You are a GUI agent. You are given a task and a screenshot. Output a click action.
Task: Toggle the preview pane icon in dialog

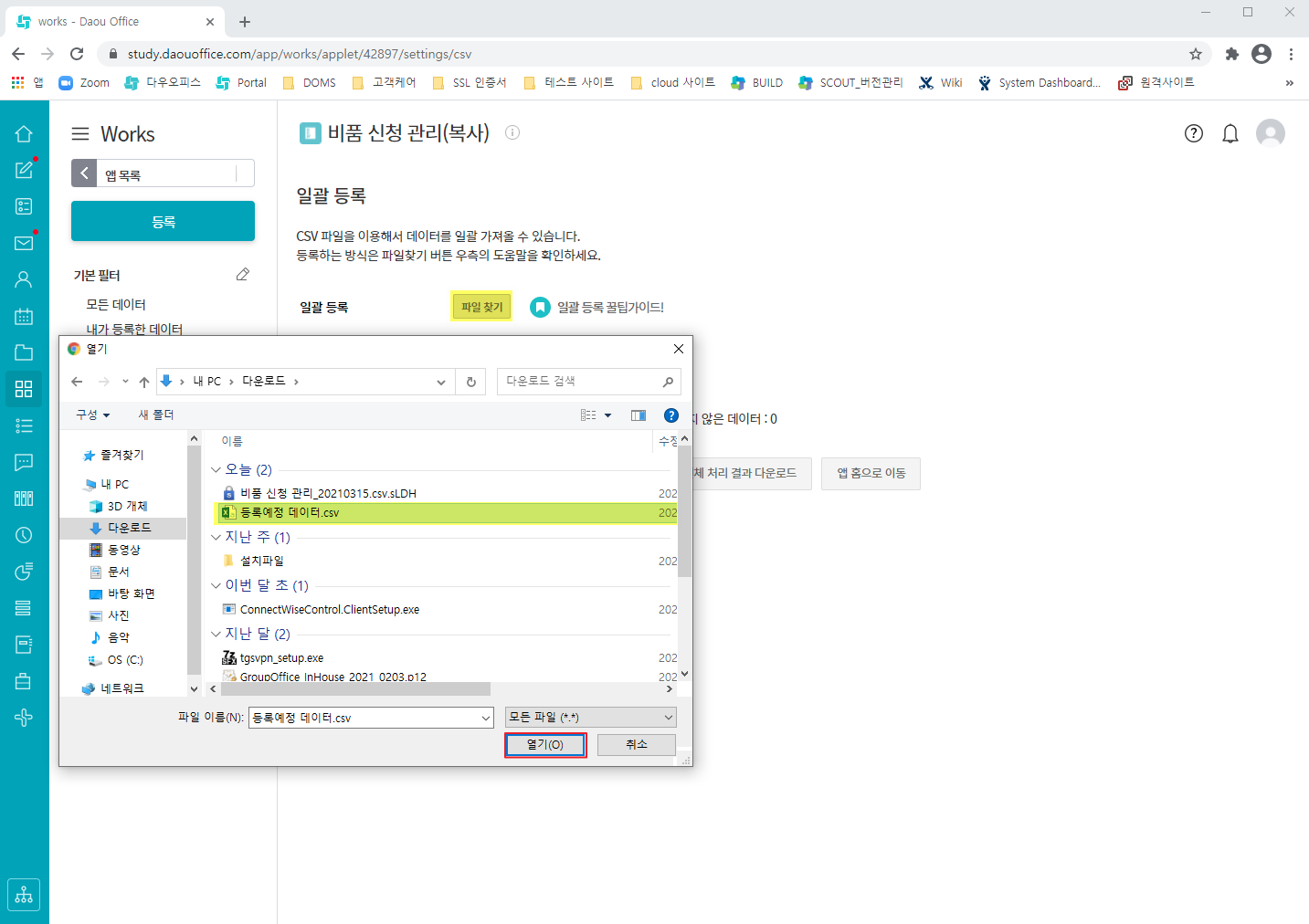(x=639, y=415)
